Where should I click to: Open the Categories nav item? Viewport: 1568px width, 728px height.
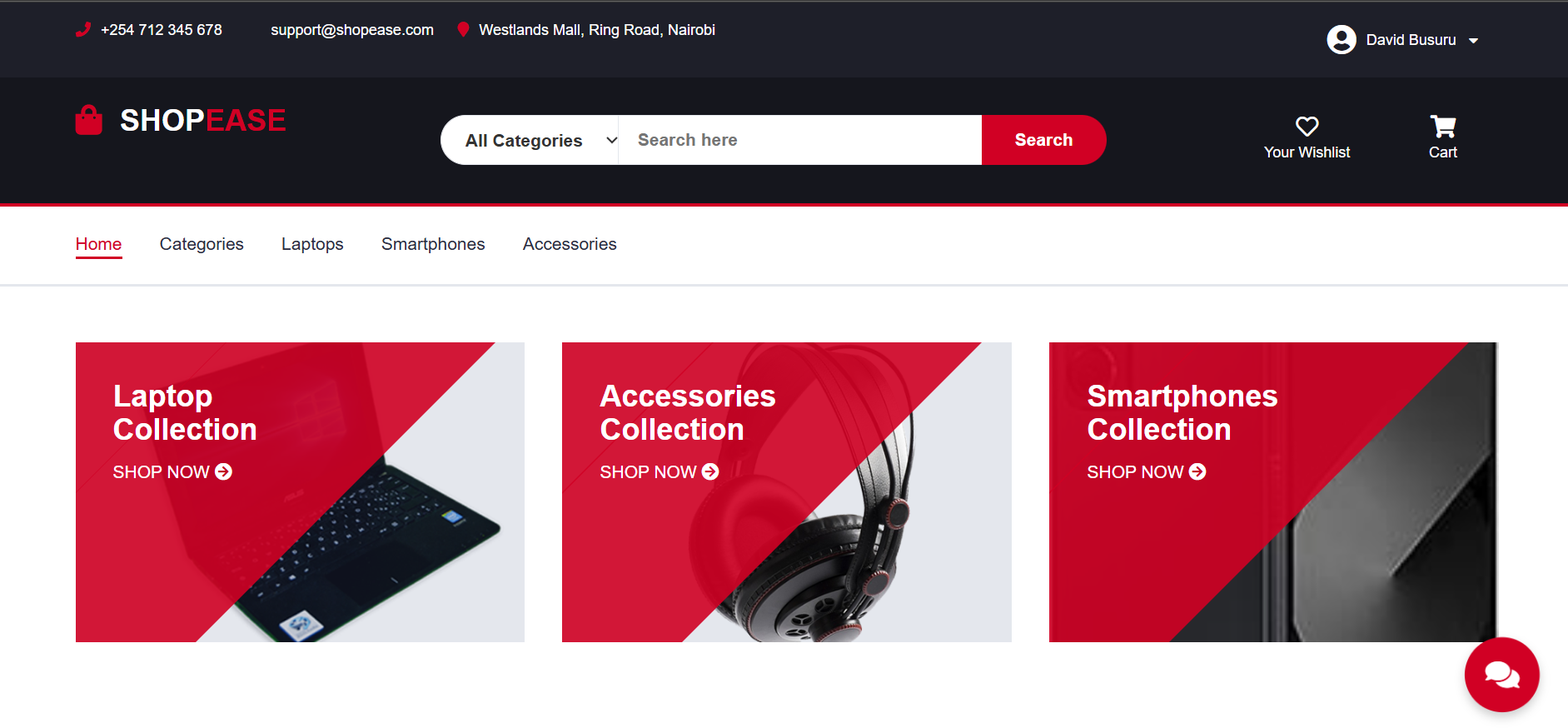[x=202, y=244]
